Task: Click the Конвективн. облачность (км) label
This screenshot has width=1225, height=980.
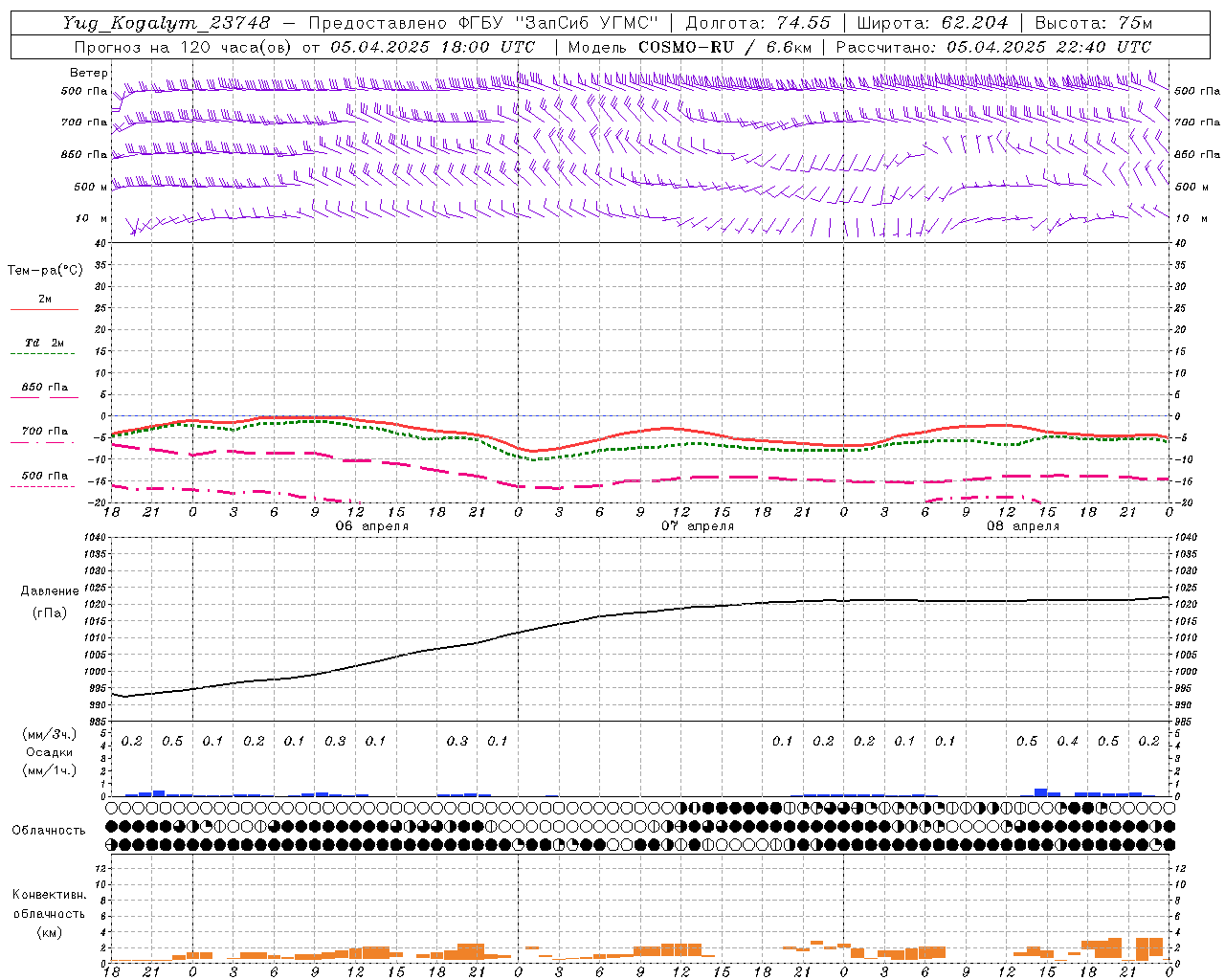Action: (49, 913)
